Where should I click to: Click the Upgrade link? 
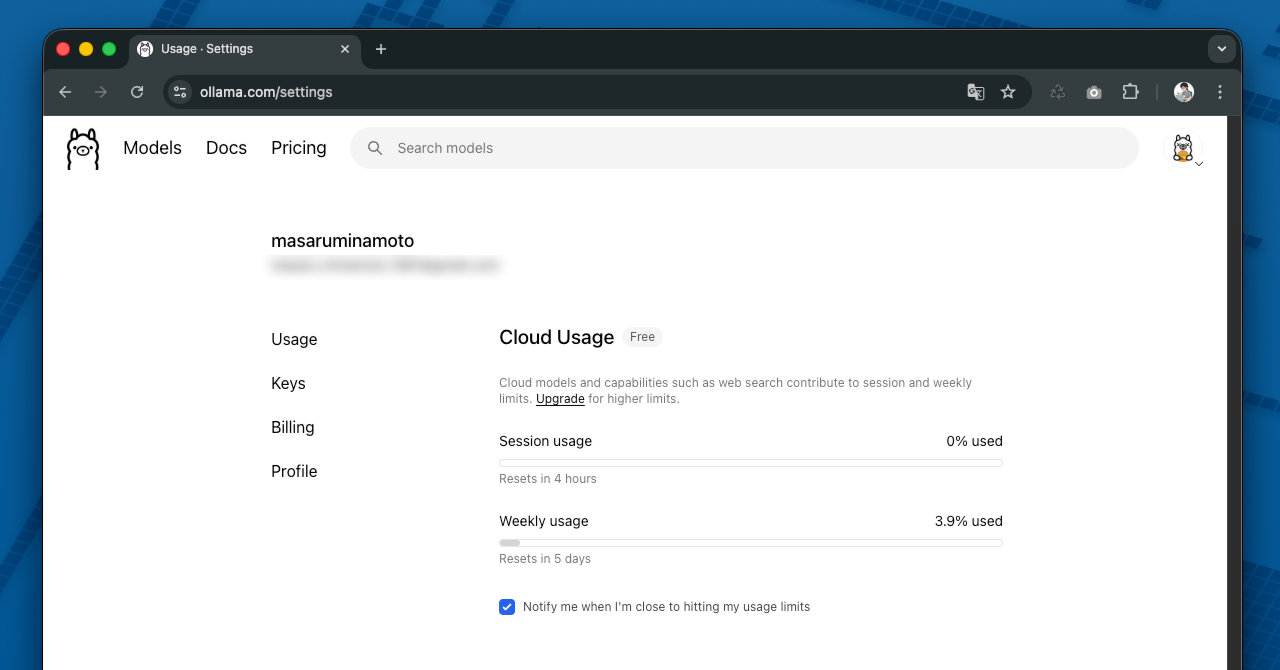(560, 399)
